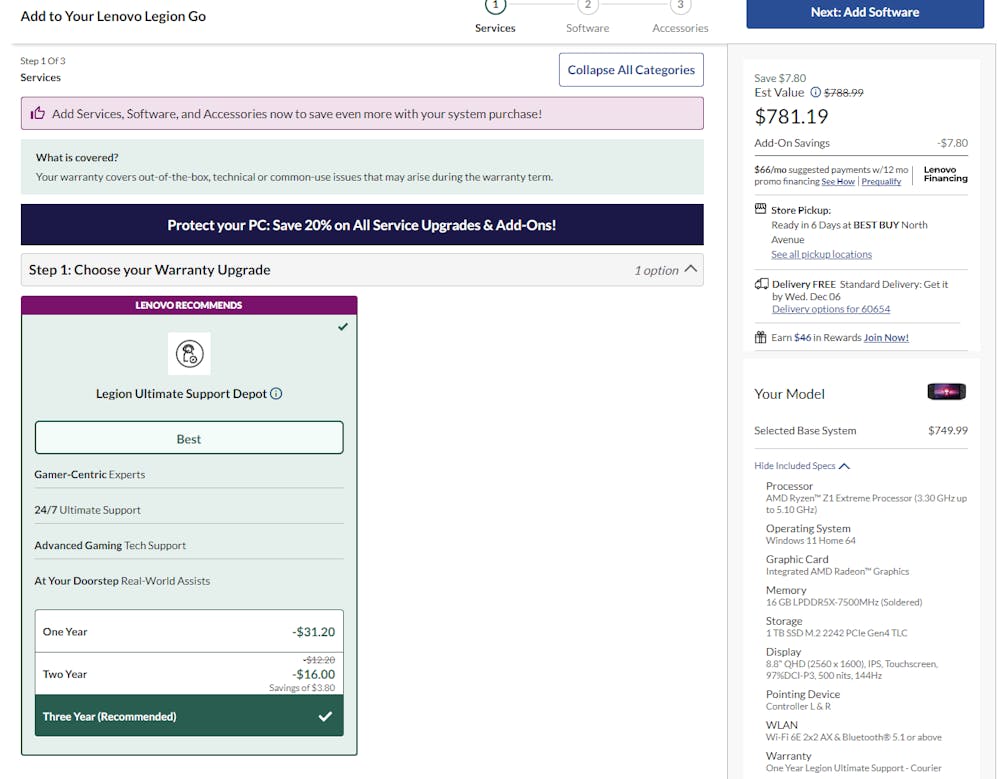Click the Advanced Gaming Tech Support text
The width and height of the screenshot is (1000, 779).
110,545
